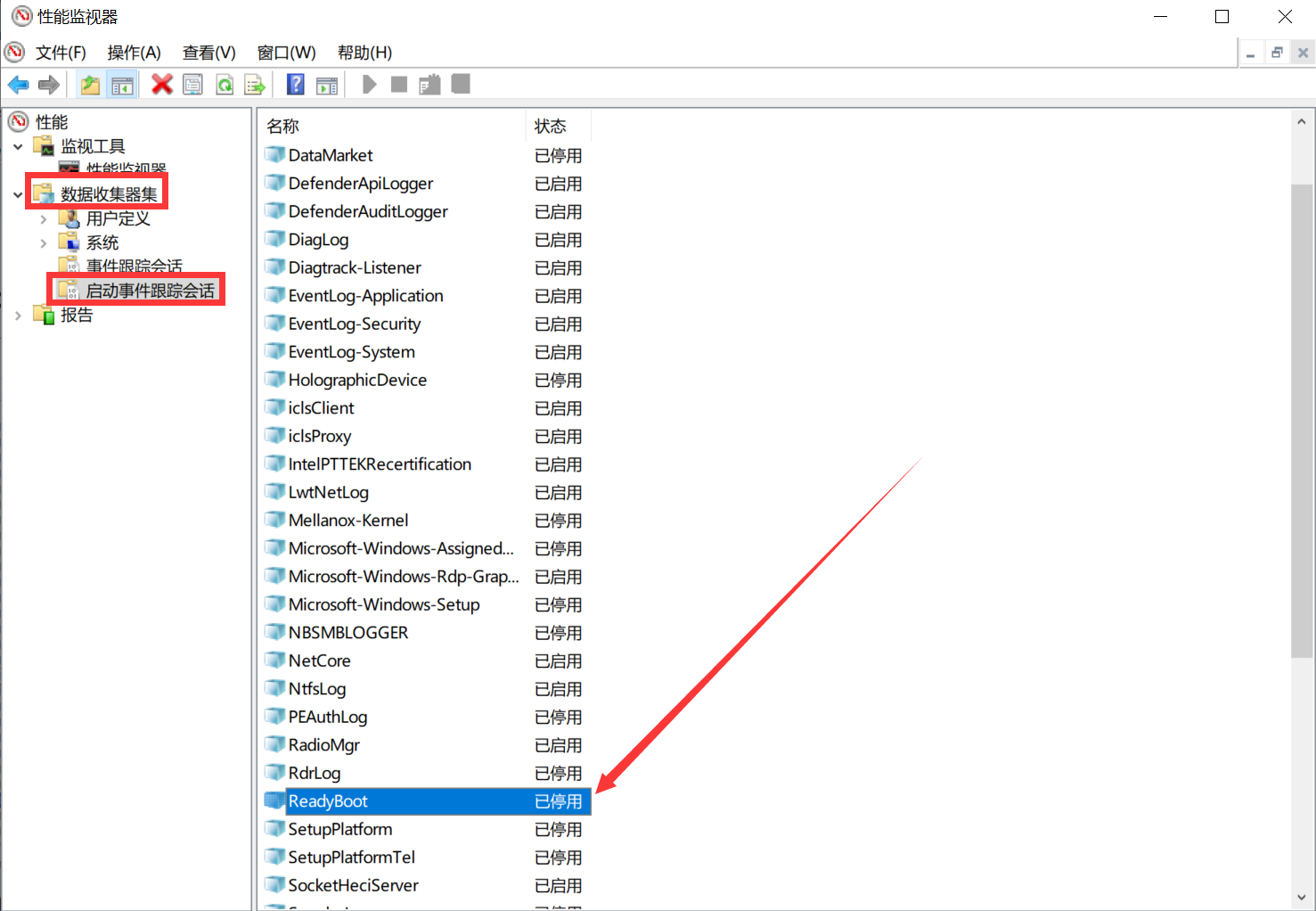Screen dimensions: 1316x911
Task: Toggle the show/hide console tree icon
Action: pyautogui.click(x=122, y=85)
